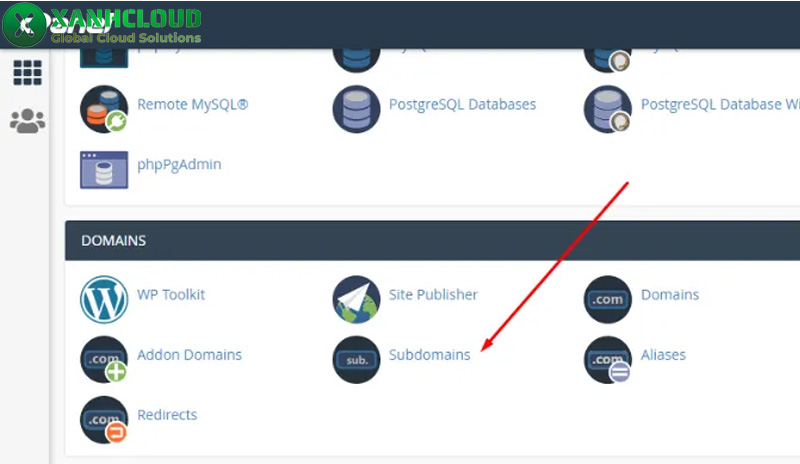Open the sidebar grid home icon
Screen dimensions: 800x464
pyautogui.click(x=27, y=72)
